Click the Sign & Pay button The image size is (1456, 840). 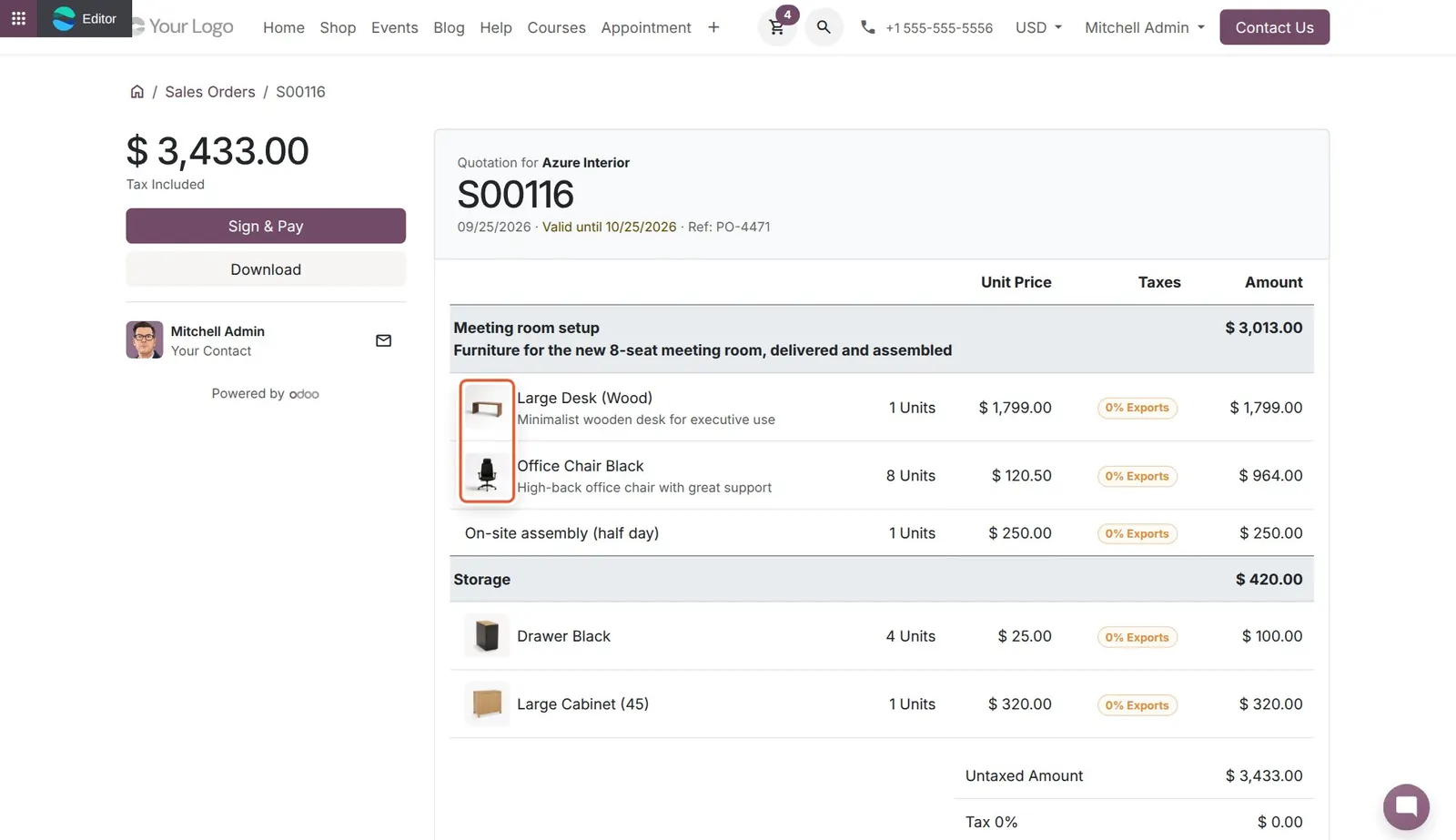click(266, 226)
